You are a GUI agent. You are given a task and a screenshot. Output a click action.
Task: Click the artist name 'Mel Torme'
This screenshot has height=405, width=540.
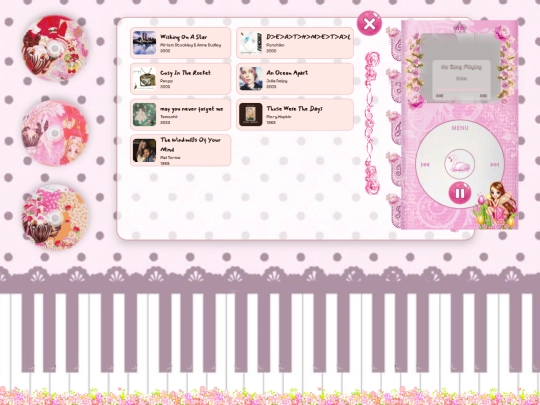[170, 157]
